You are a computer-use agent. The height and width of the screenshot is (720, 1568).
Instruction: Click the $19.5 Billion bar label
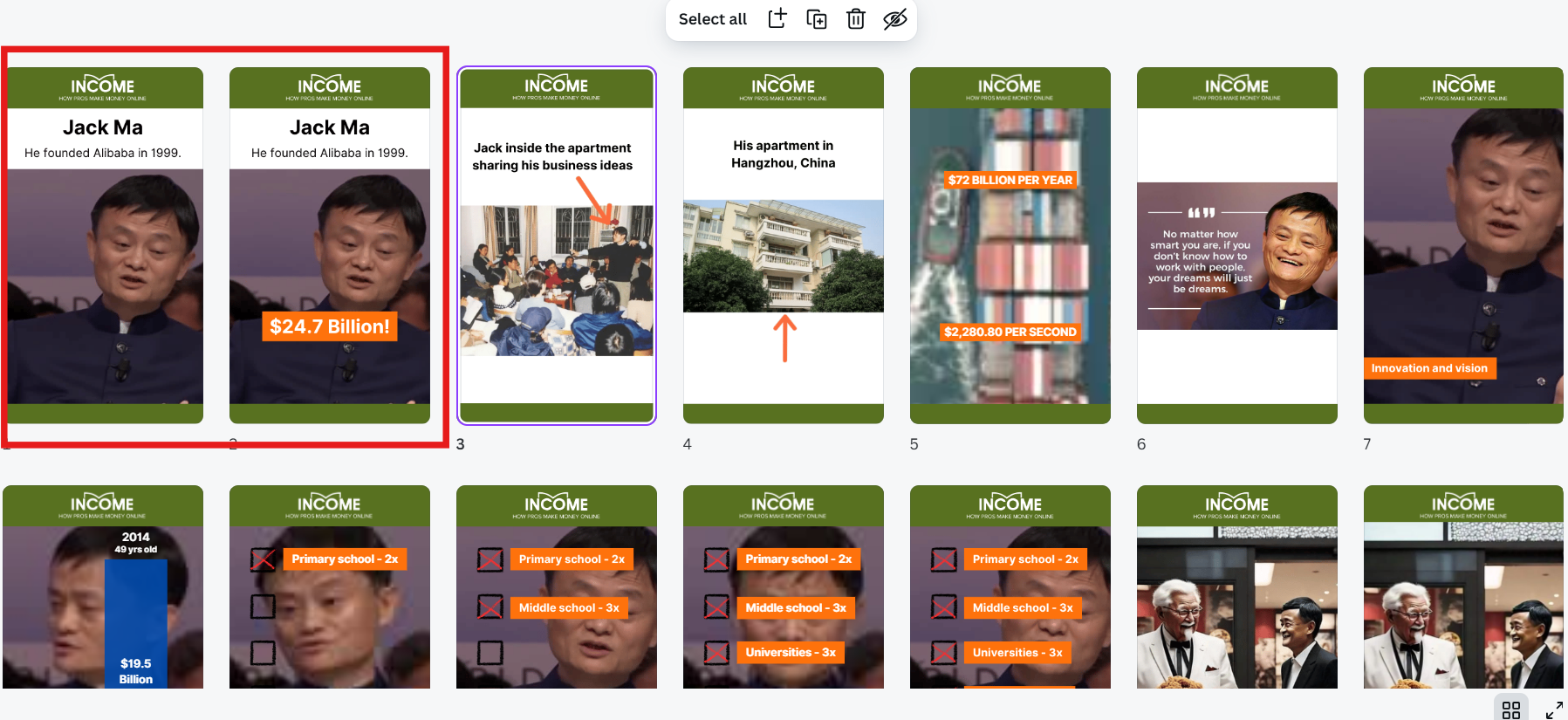[x=136, y=671]
